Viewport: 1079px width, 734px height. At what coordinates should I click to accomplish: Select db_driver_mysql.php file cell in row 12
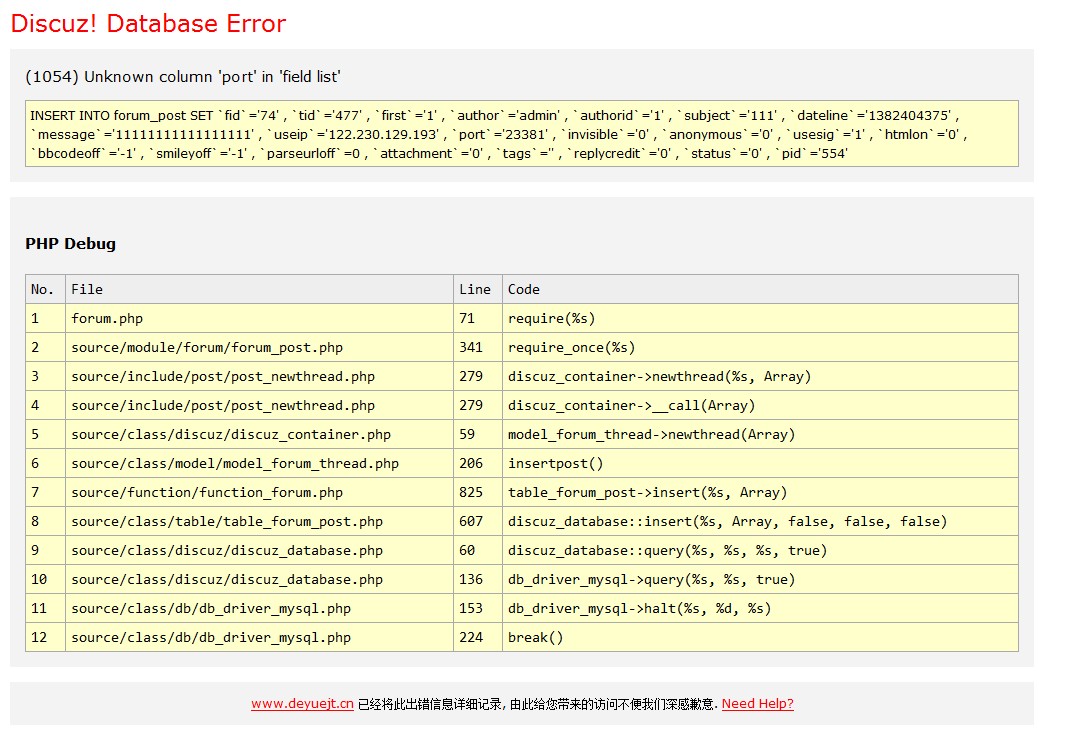coord(259,637)
